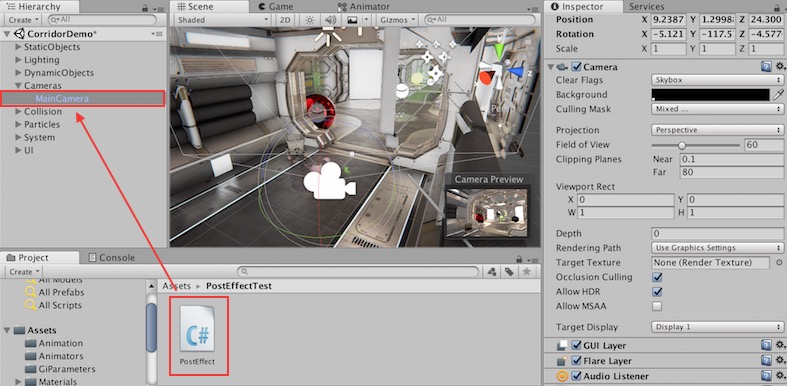
Task: Toggle 2D view mode
Action: pos(285,20)
